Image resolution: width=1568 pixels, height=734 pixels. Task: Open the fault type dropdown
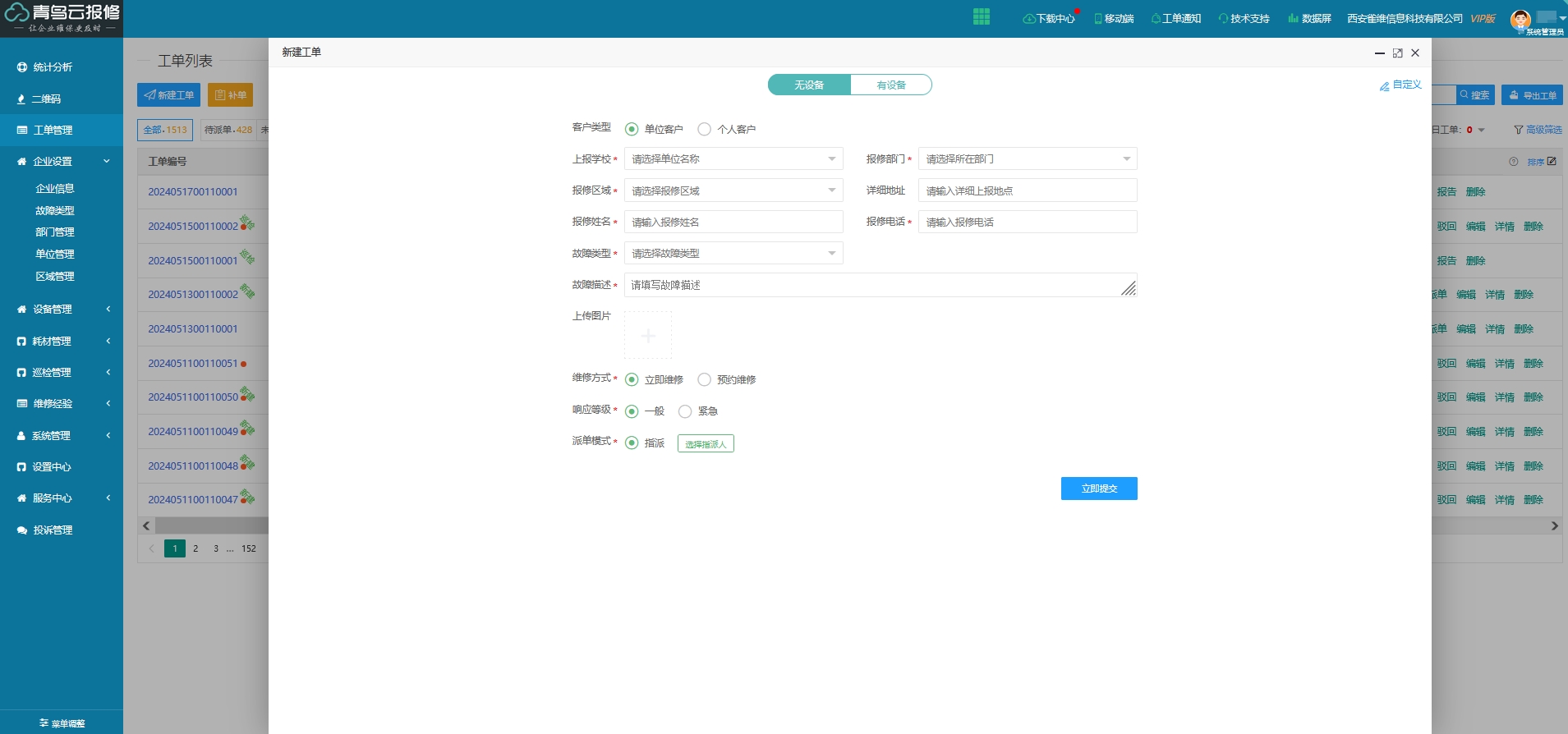coord(733,253)
